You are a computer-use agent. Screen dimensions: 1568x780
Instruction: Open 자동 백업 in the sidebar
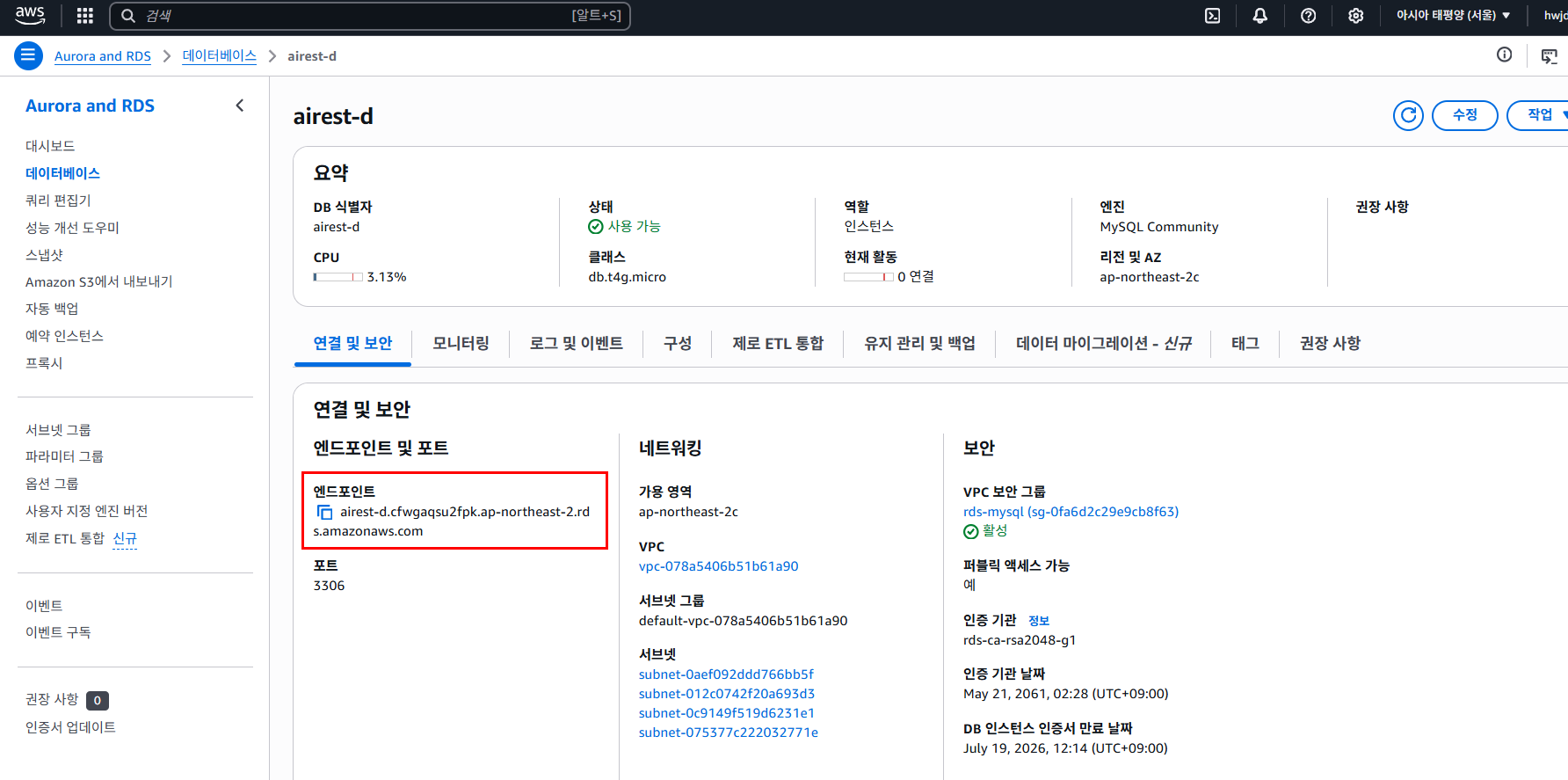coord(52,309)
